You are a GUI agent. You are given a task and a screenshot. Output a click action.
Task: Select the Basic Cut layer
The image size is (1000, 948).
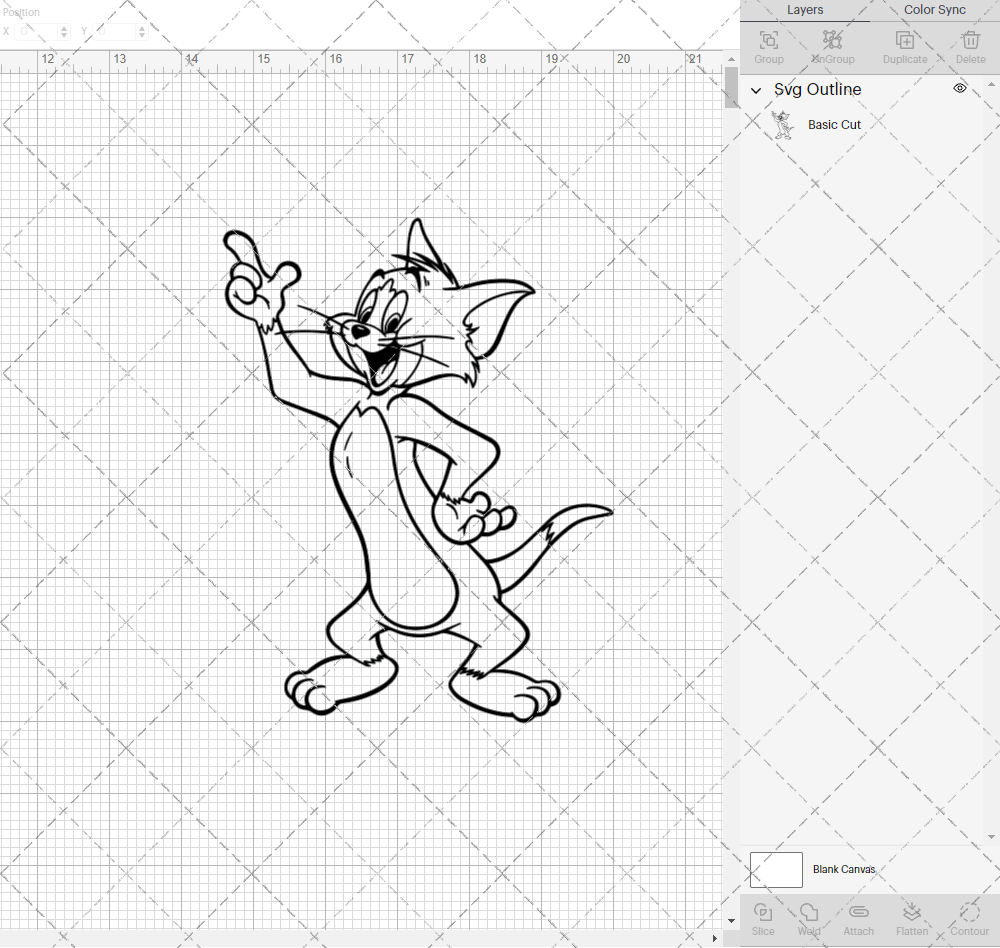tap(834, 124)
